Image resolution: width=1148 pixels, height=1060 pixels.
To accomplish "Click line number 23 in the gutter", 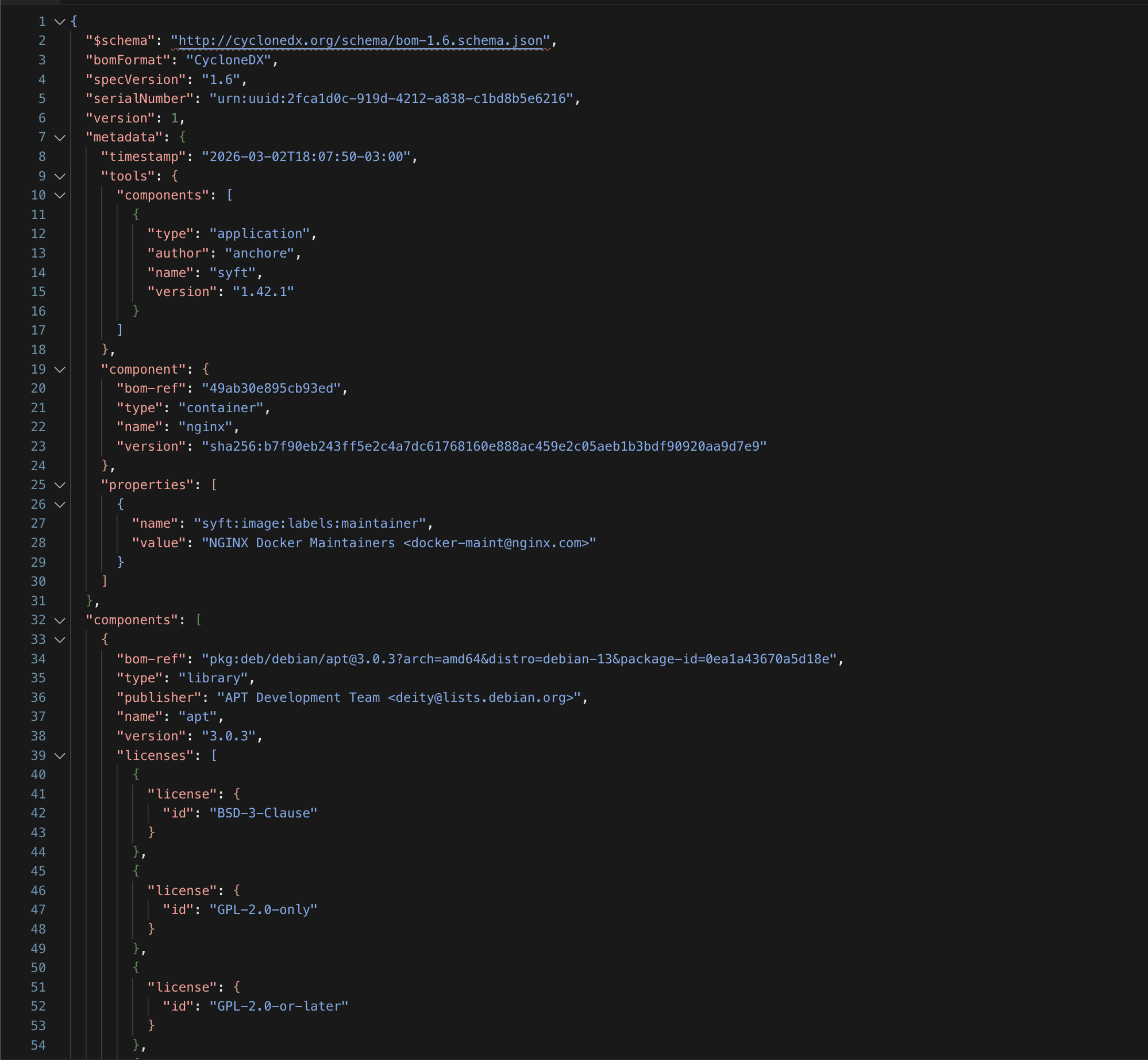I will (x=38, y=447).
